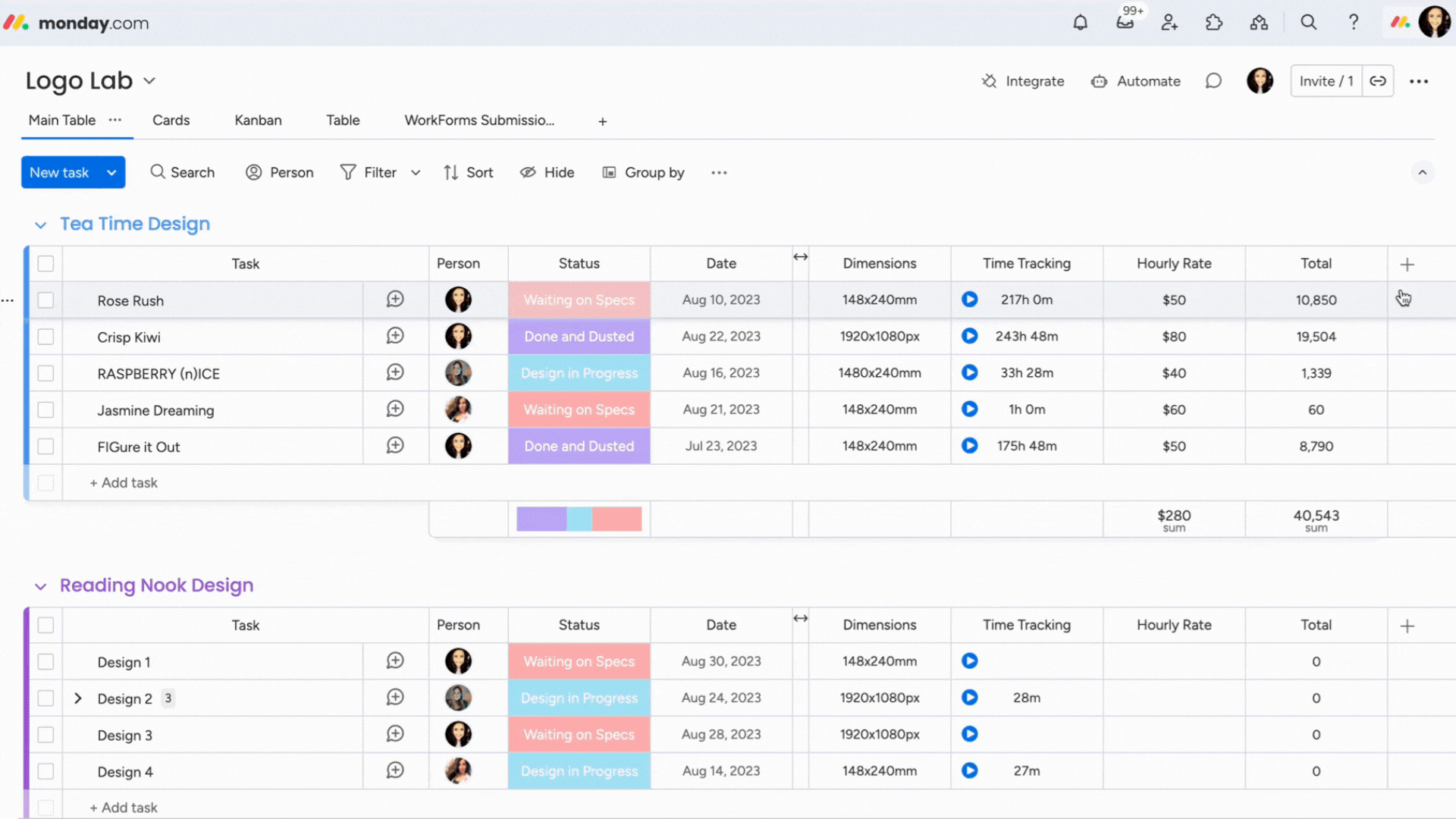
Task: Open search everything magnifier in top bar
Action: click(1309, 23)
